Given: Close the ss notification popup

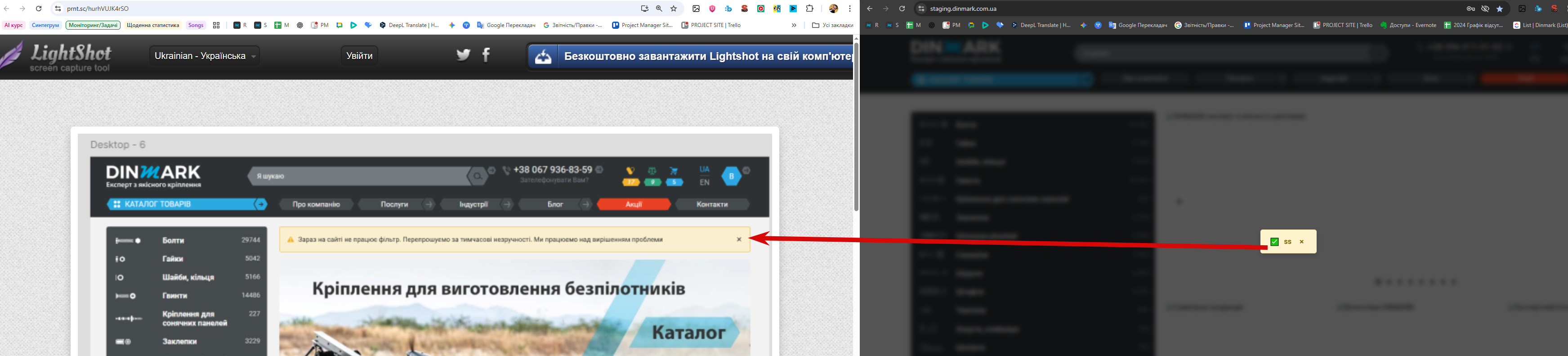Looking at the screenshot, I should [x=1301, y=242].
